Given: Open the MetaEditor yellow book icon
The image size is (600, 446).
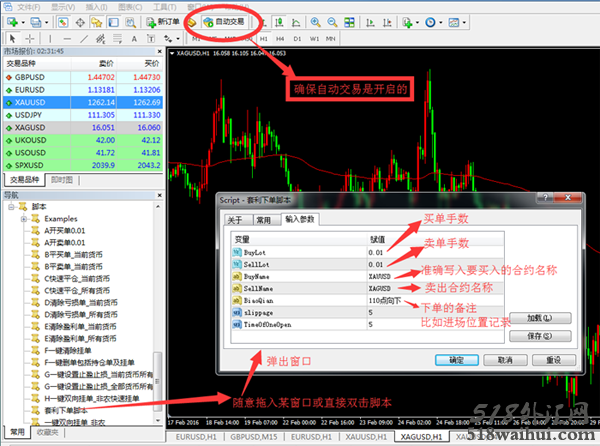Looking at the screenshot, I should [191, 23].
